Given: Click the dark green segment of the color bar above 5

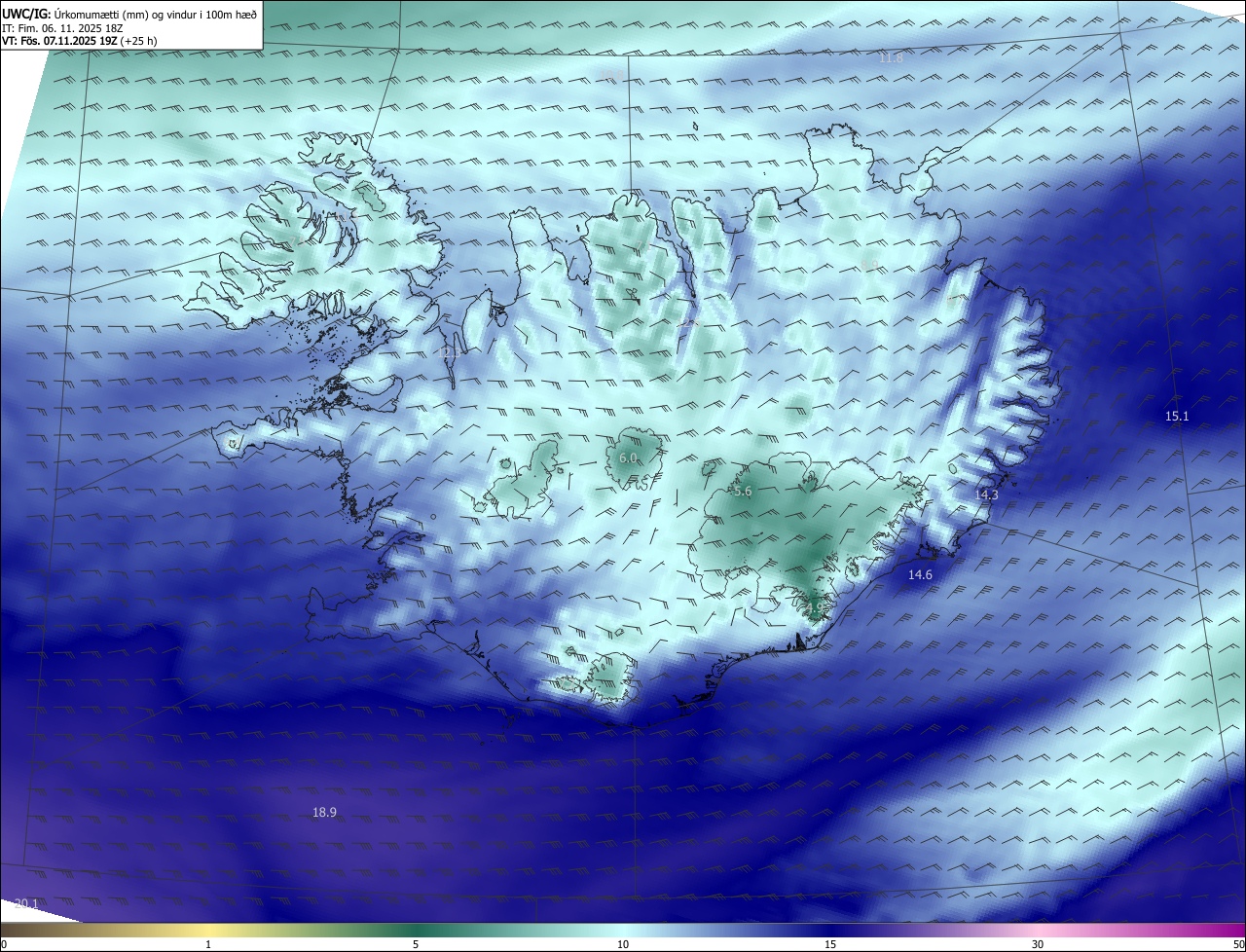Looking at the screenshot, I should 416,930.
